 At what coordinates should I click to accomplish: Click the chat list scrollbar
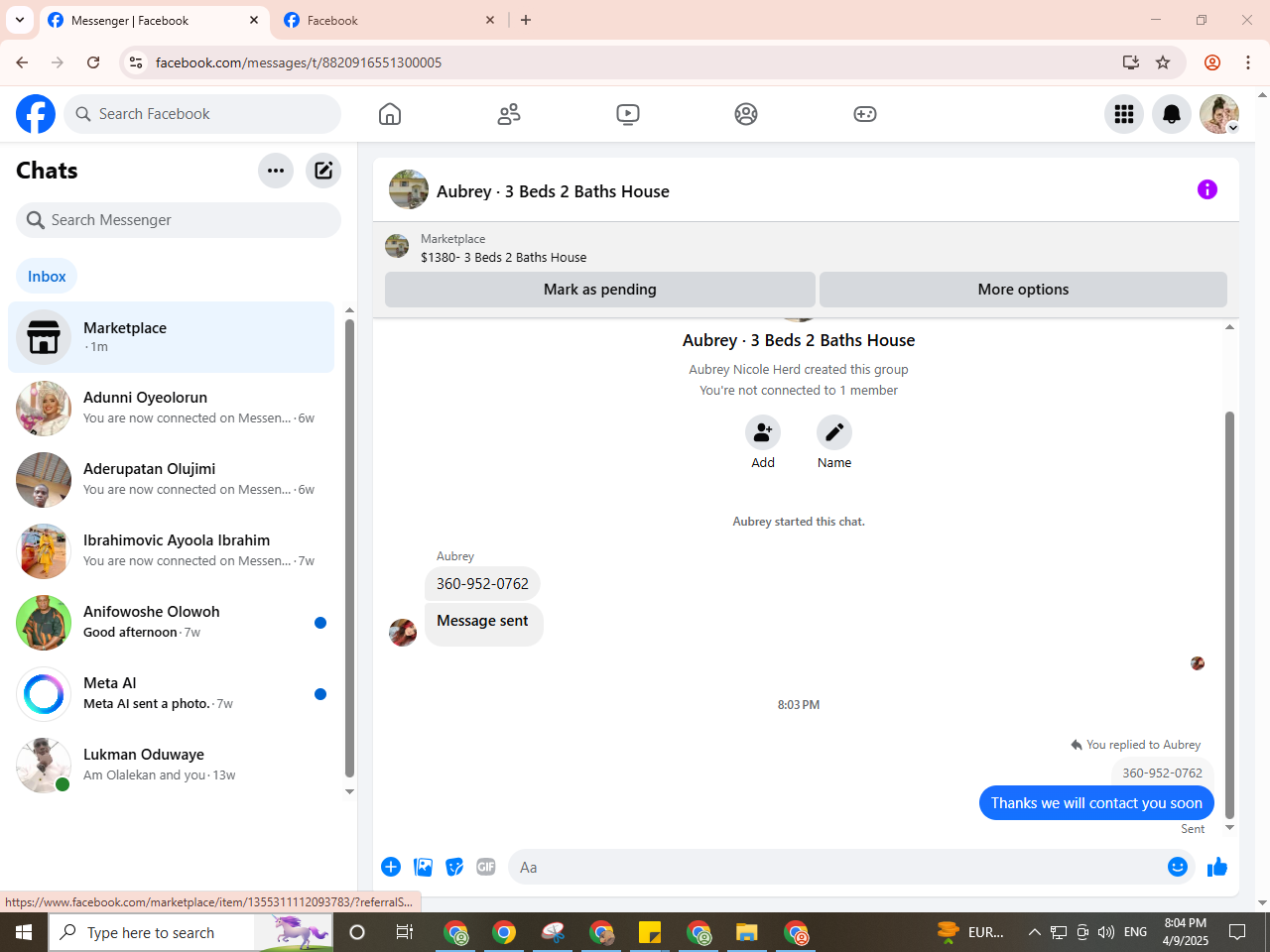pos(349,547)
